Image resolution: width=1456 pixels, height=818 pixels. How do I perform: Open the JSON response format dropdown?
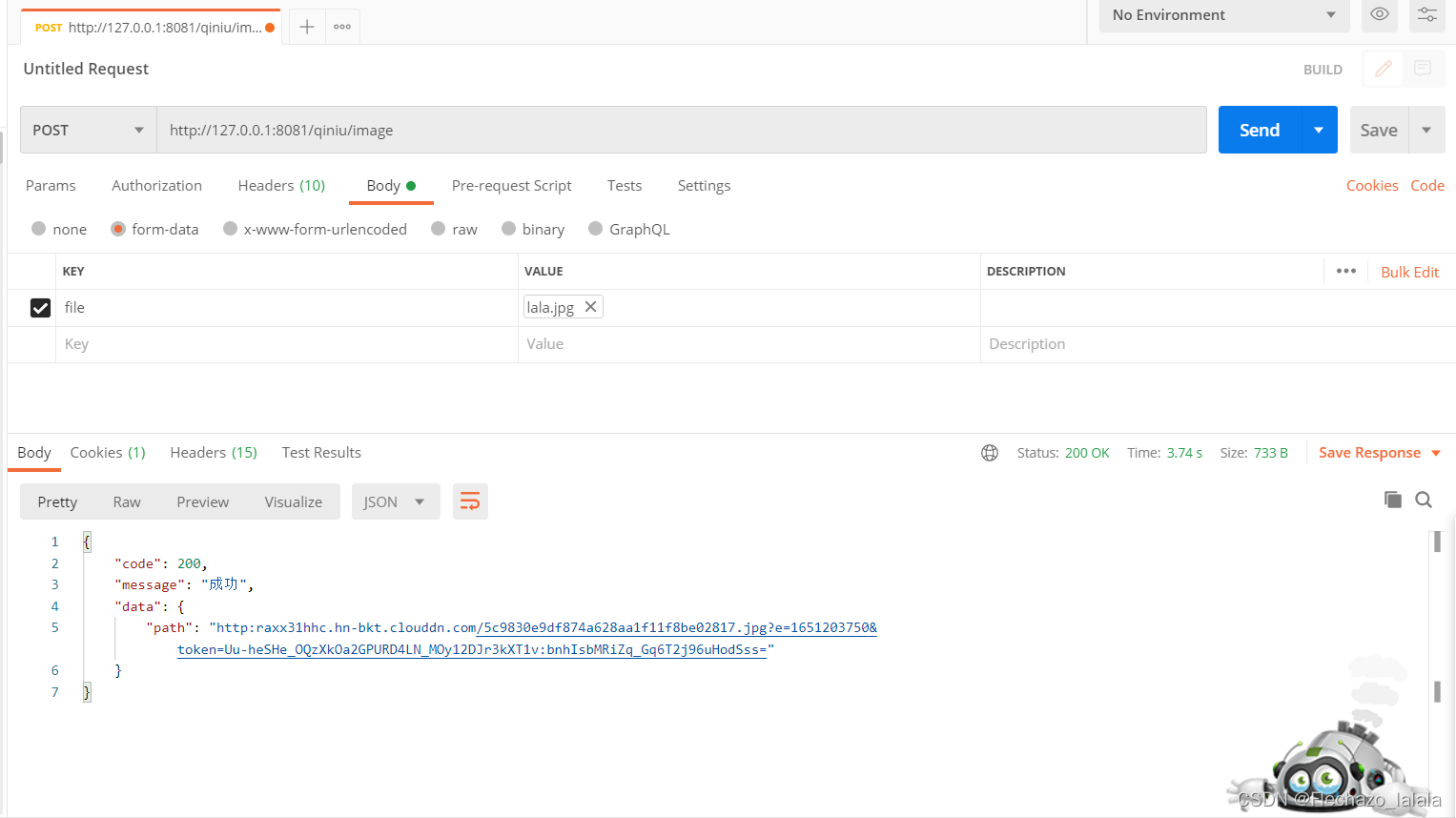click(x=395, y=501)
